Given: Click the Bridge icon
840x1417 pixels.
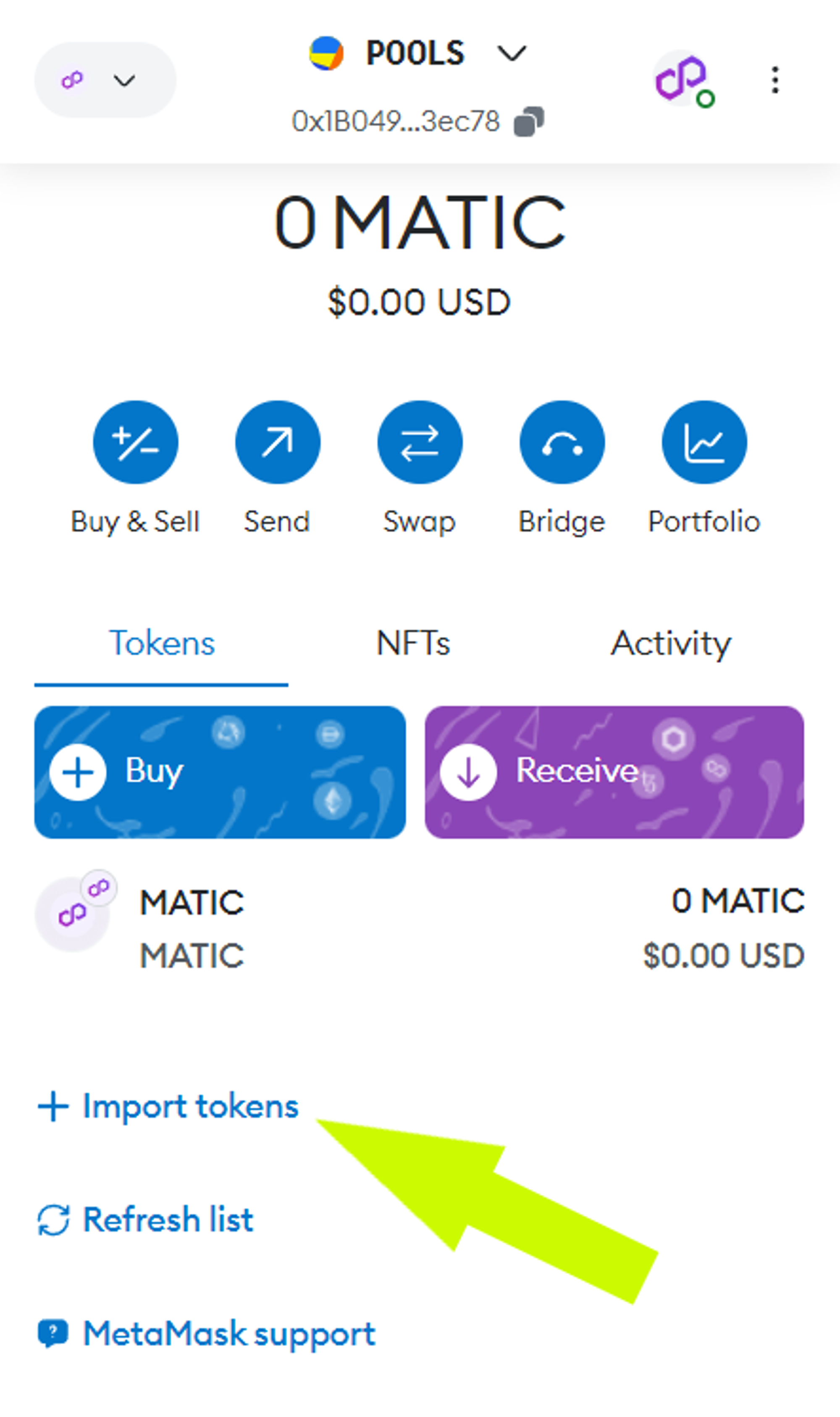Looking at the screenshot, I should (562, 442).
